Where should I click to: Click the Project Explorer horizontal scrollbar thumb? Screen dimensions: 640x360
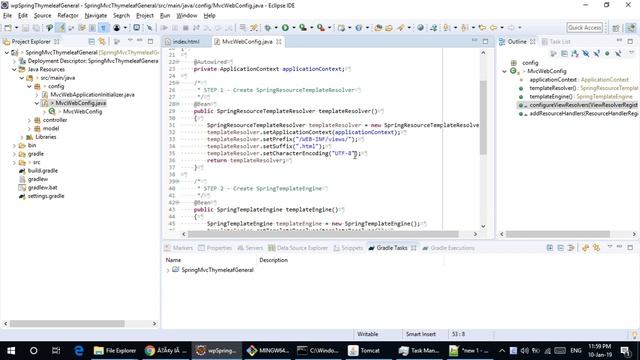click(67, 324)
